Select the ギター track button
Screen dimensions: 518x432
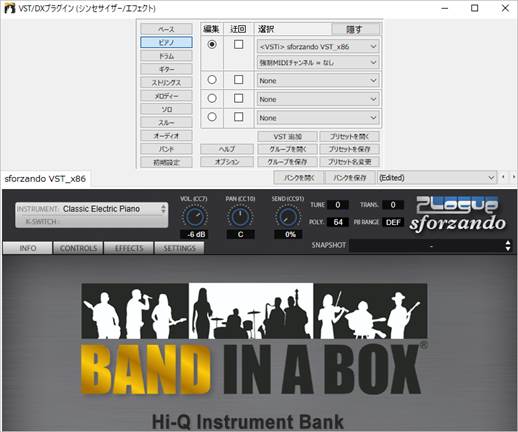click(166, 69)
